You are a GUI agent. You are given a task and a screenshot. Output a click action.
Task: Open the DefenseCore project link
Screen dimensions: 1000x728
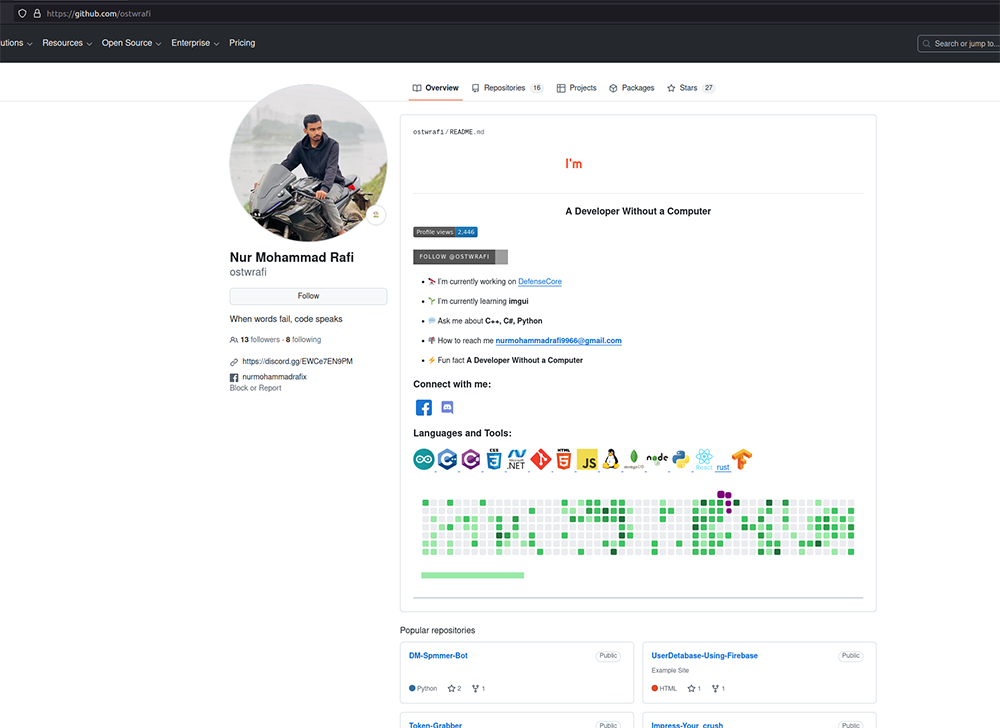pos(540,282)
